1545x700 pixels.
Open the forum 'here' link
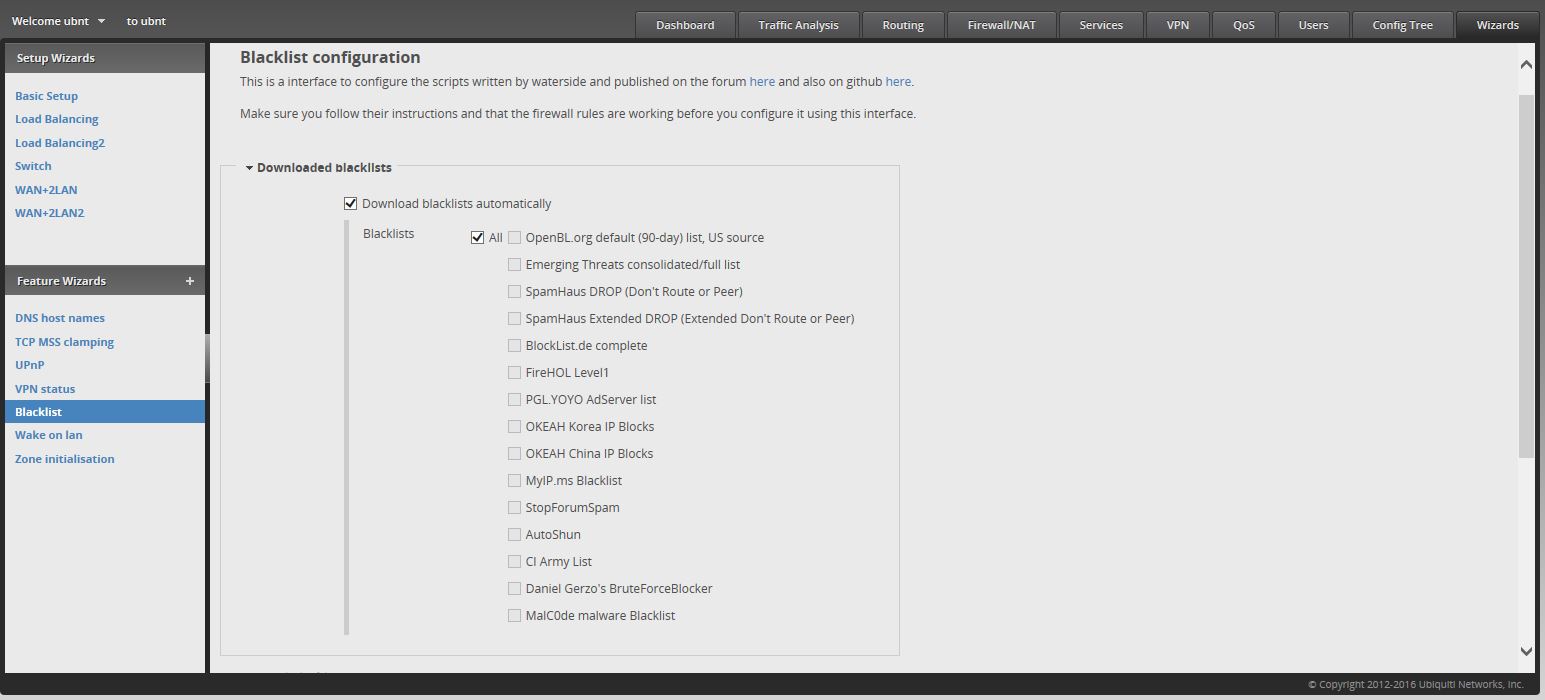click(762, 82)
